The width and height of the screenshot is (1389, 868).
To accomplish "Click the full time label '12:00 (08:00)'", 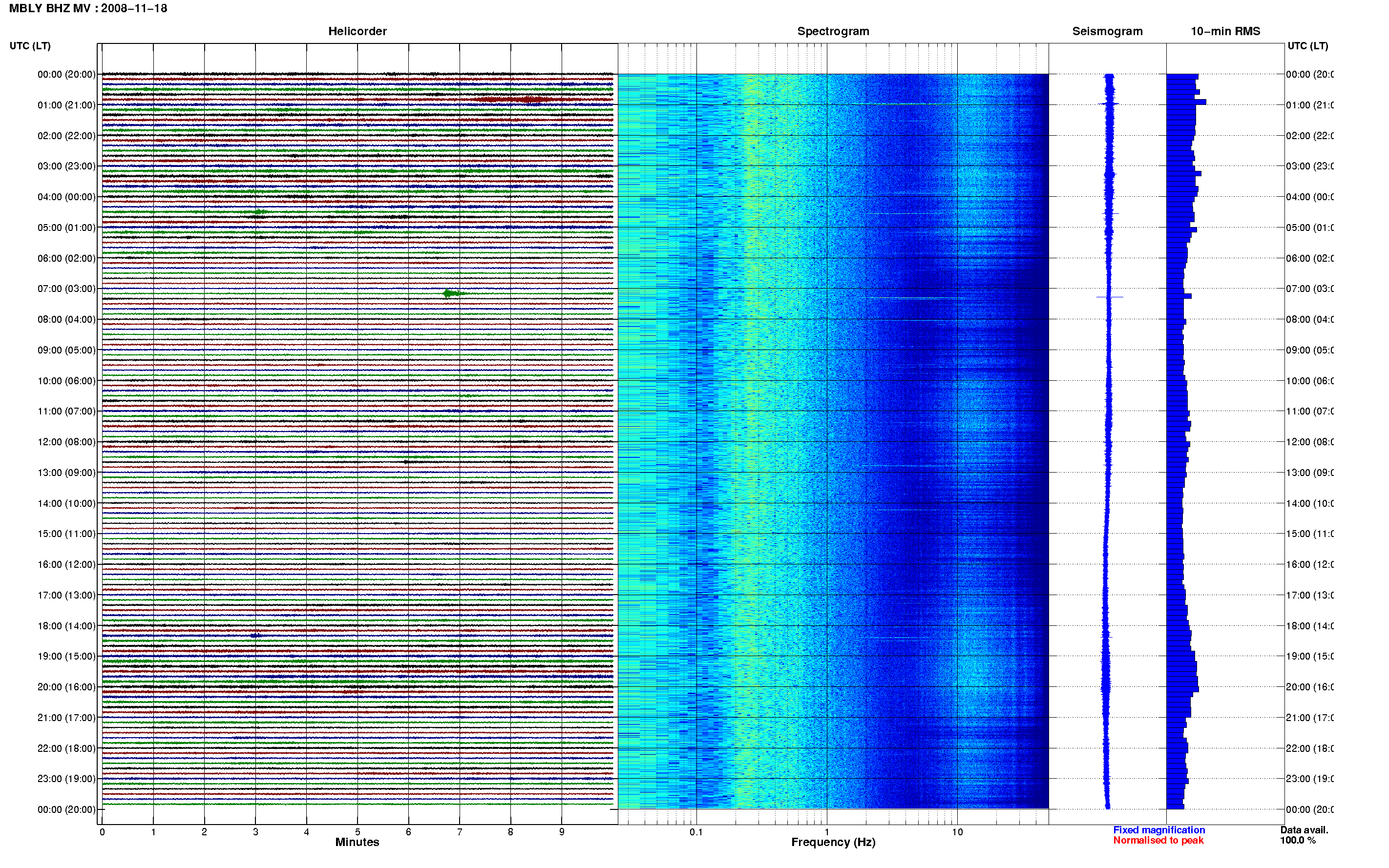I will [66, 442].
